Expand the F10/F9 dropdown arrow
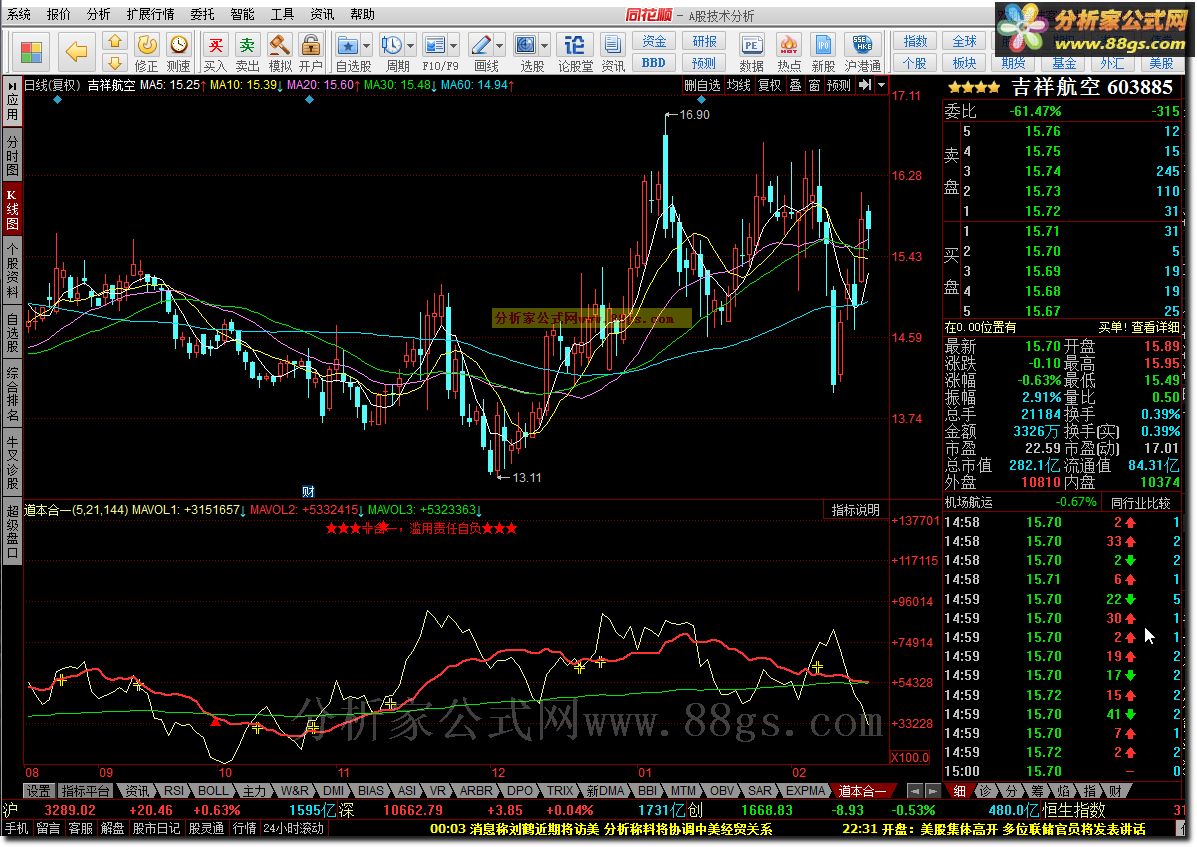The image size is (1197, 847). point(454,46)
